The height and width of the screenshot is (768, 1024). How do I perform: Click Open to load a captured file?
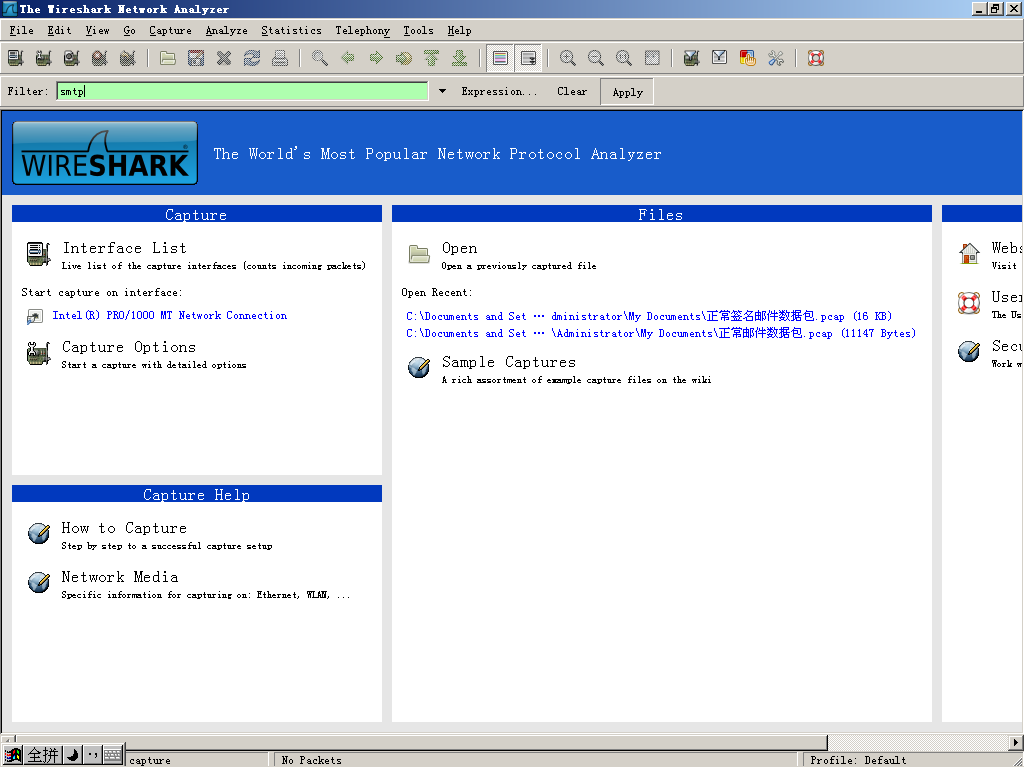[x=459, y=248]
